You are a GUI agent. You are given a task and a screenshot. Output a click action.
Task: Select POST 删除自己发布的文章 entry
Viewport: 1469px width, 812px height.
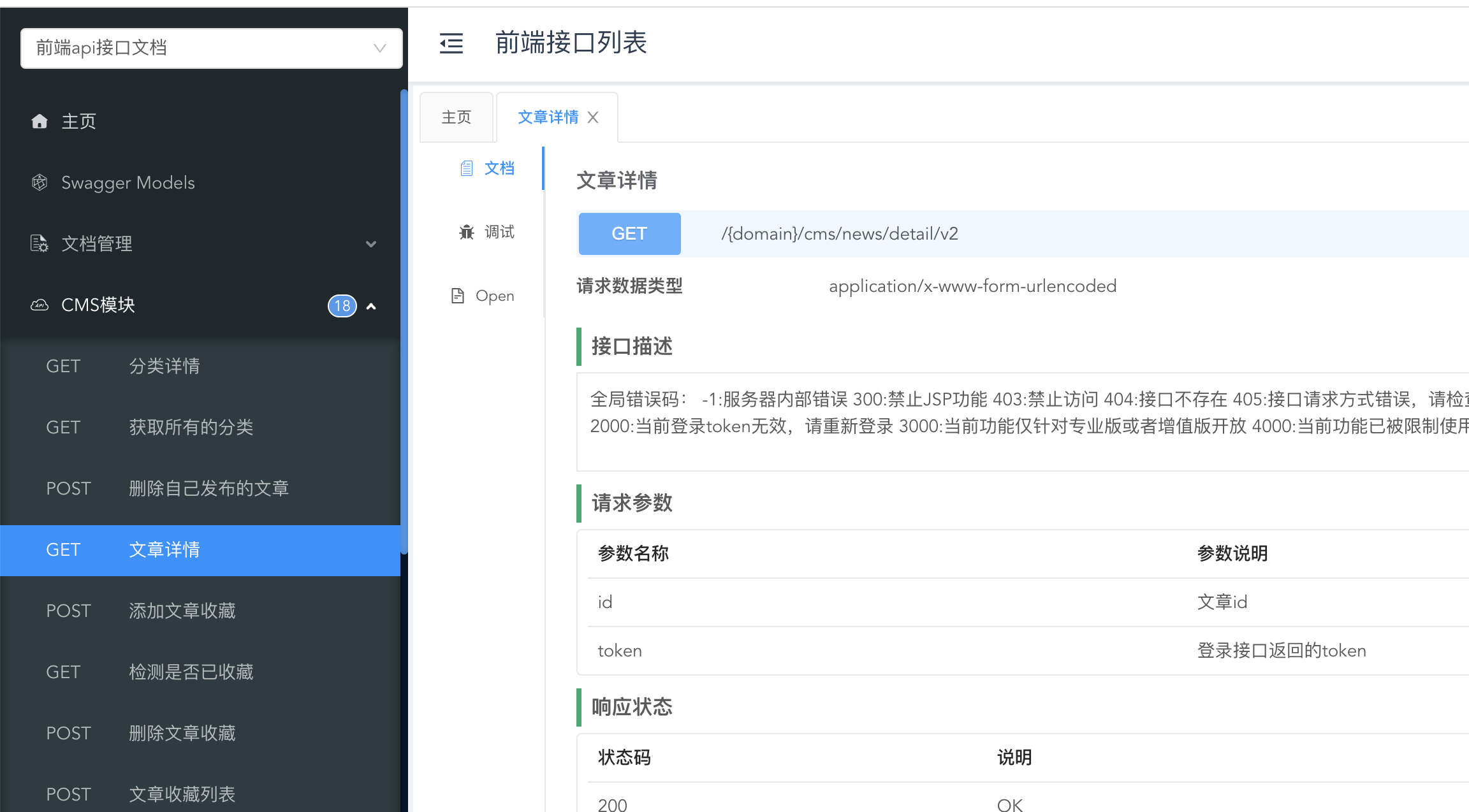click(208, 488)
